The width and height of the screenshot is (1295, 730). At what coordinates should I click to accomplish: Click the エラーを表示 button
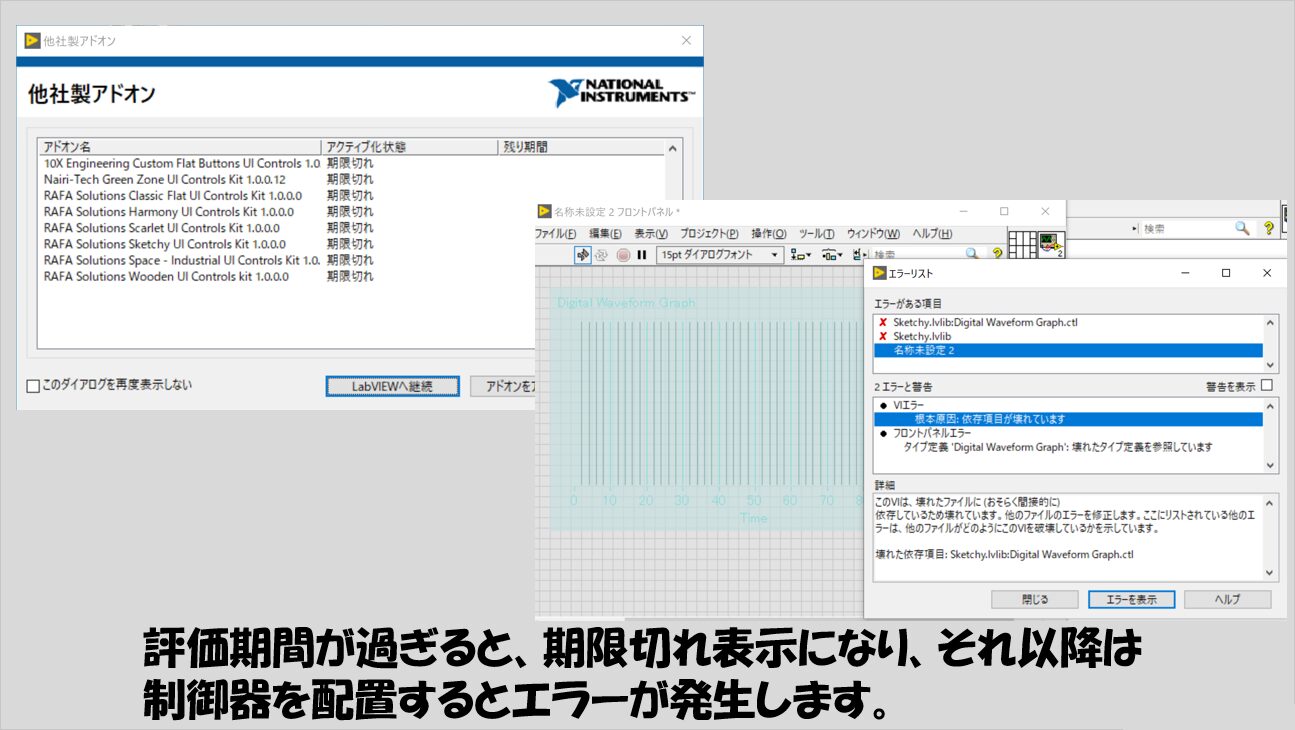[1131, 599]
